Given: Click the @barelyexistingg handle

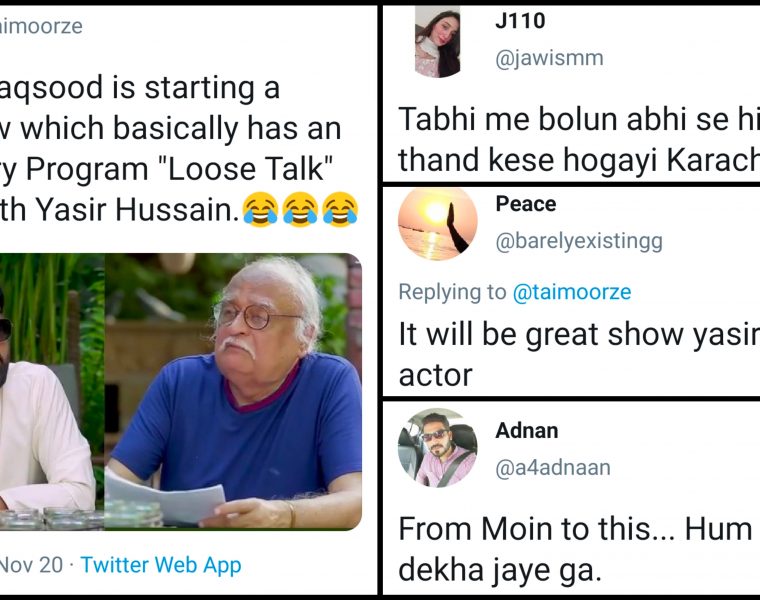Looking at the screenshot, I should [578, 241].
